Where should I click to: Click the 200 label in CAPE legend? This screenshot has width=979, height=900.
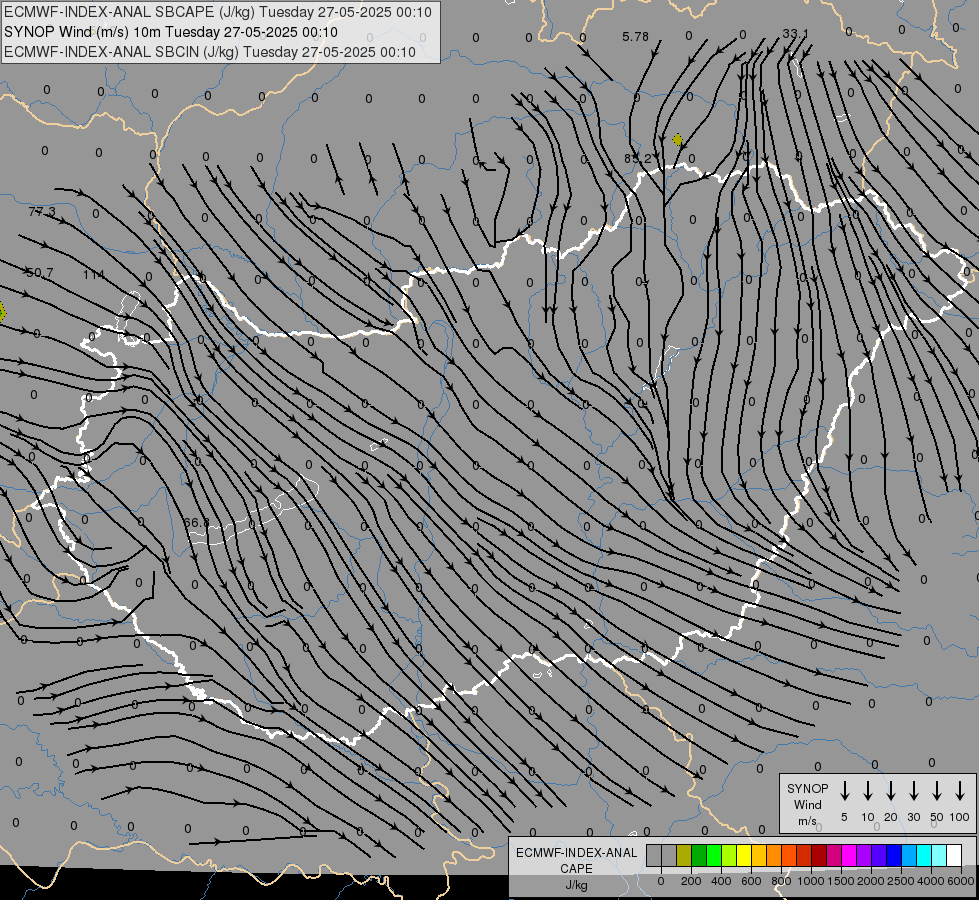691,881
